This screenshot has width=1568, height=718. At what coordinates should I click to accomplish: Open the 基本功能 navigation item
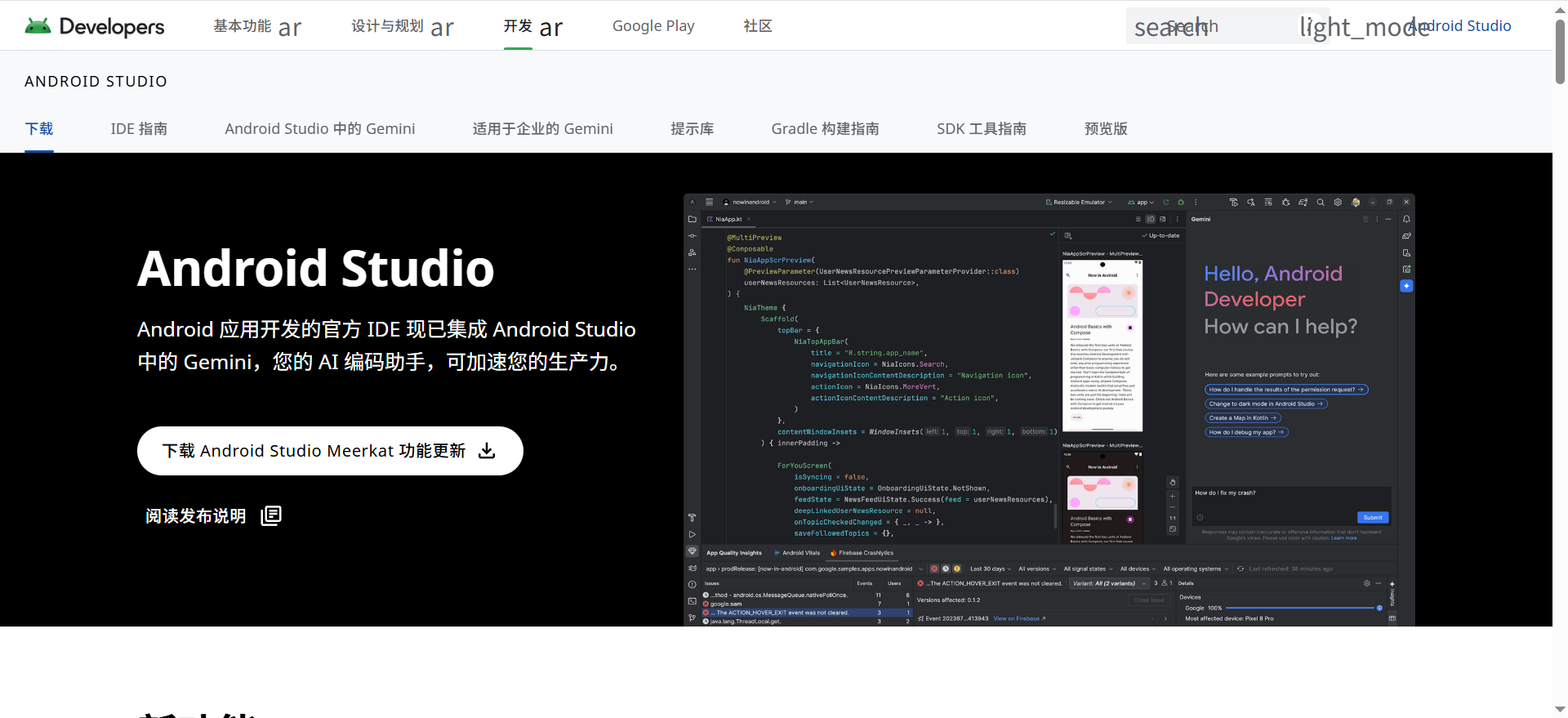pyautogui.click(x=242, y=26)
